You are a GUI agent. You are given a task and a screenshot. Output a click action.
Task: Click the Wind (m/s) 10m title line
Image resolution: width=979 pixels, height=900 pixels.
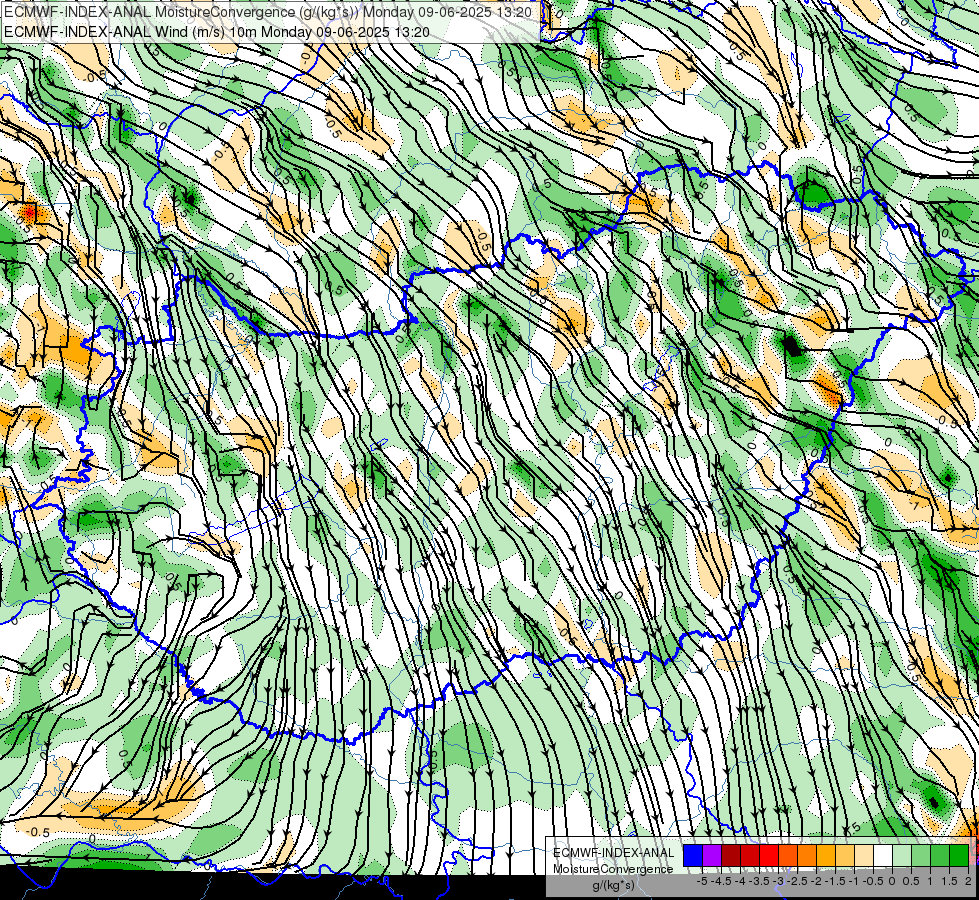pyautogui.click(x=217, y=31)
